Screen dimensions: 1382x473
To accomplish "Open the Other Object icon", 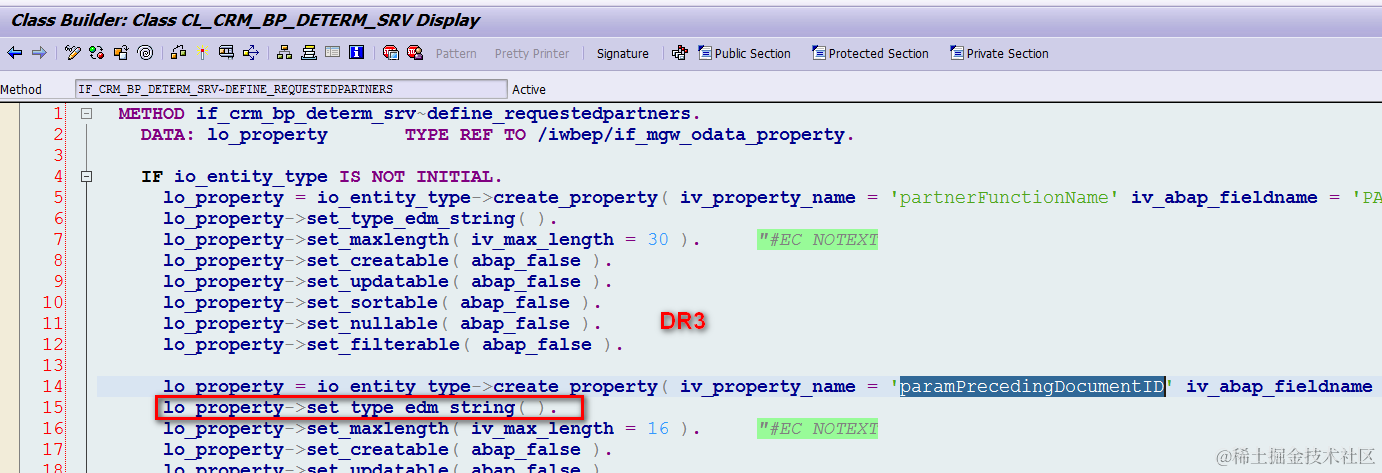I will coord(121,53).
